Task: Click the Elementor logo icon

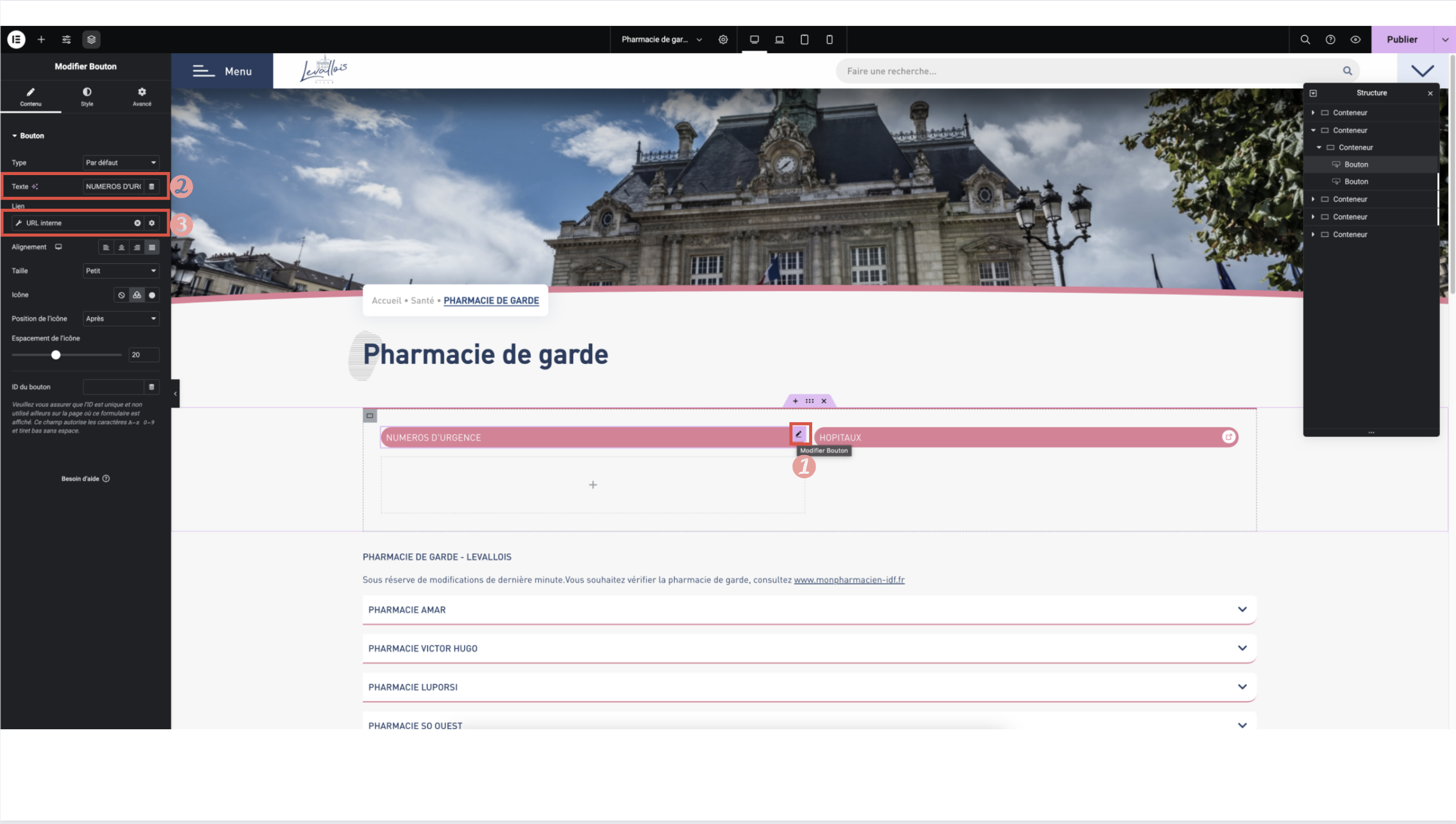Action: click(16, 39)
